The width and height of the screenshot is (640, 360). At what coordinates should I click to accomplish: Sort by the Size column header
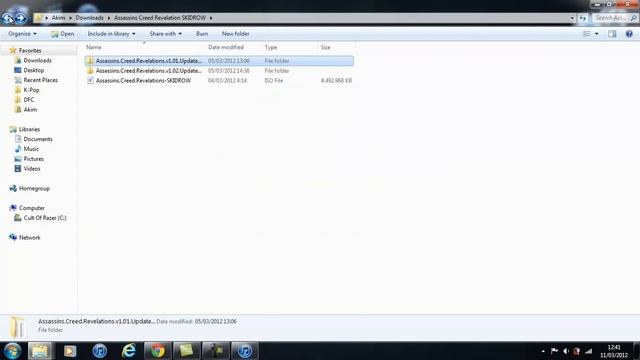[x=325, y=47]
